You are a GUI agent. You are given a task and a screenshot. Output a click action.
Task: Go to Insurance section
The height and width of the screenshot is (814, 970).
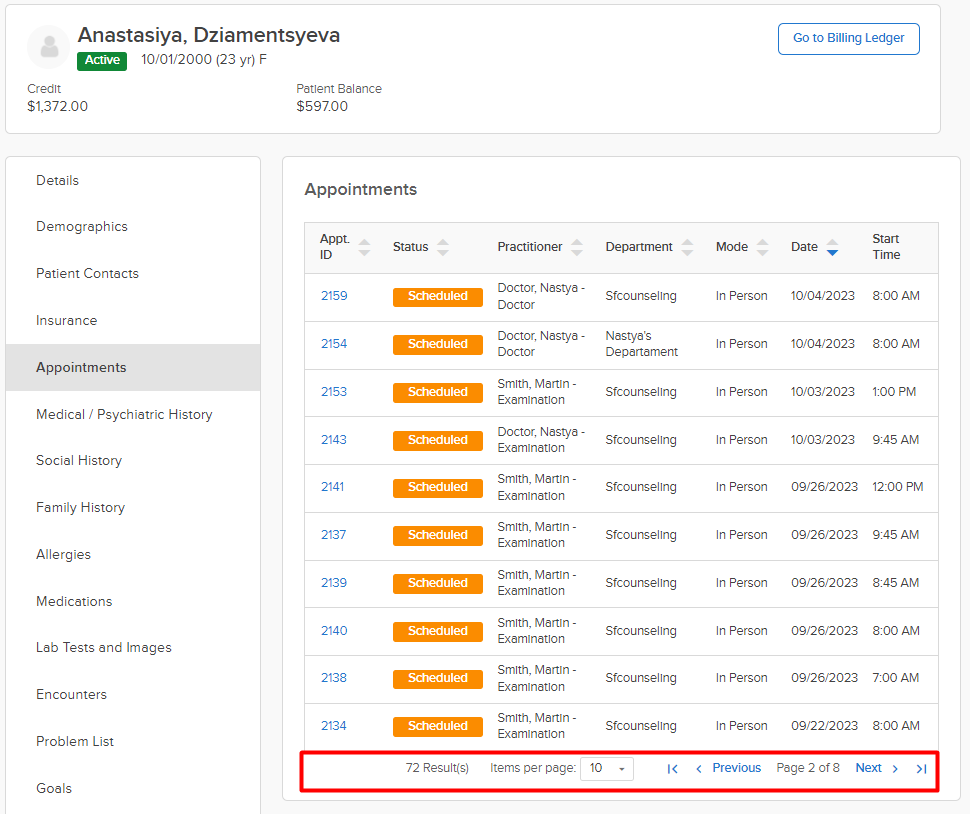[66, 320]
